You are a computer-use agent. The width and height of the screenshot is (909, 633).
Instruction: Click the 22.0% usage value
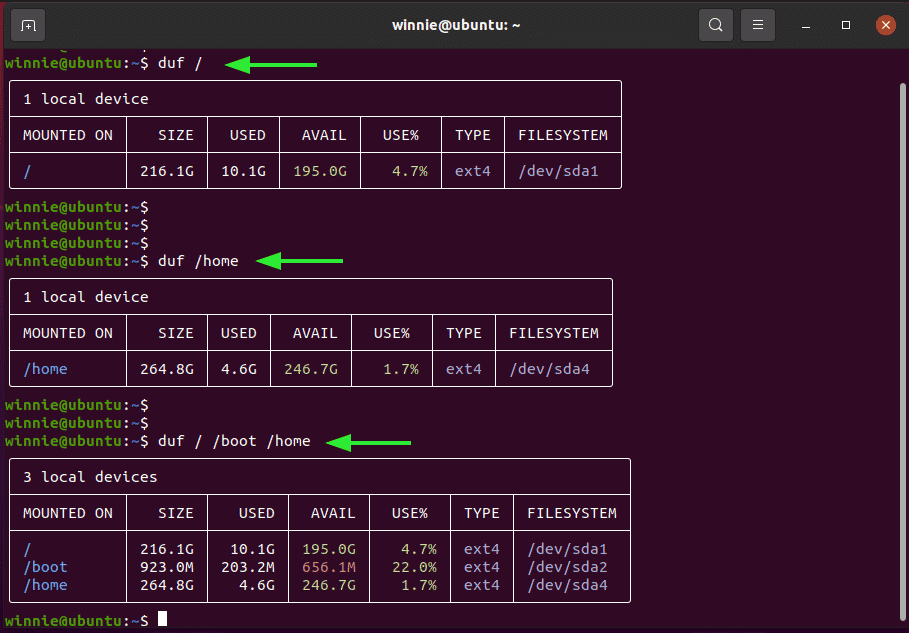point(414,567)
